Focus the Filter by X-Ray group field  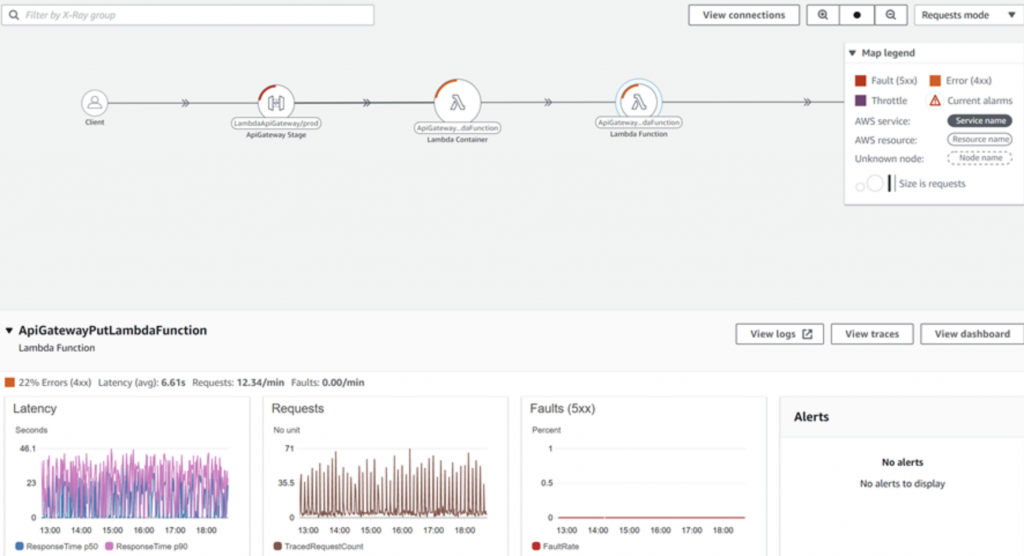[x=188, y=15]
